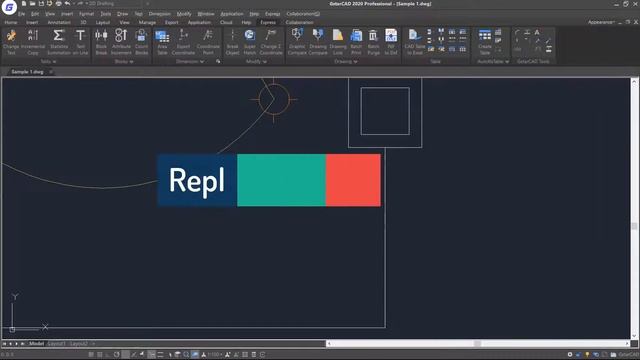Undo using the quick access arrow
The image size is (640, 360).
pyautogui.click(x=67, y=4)
